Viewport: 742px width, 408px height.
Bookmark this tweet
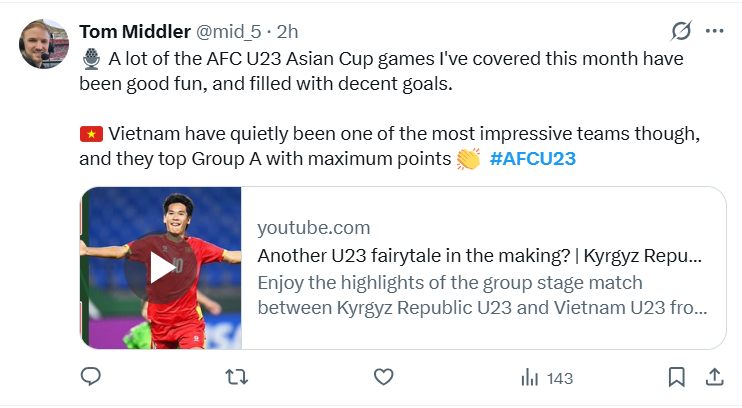(x=676, y=377)
